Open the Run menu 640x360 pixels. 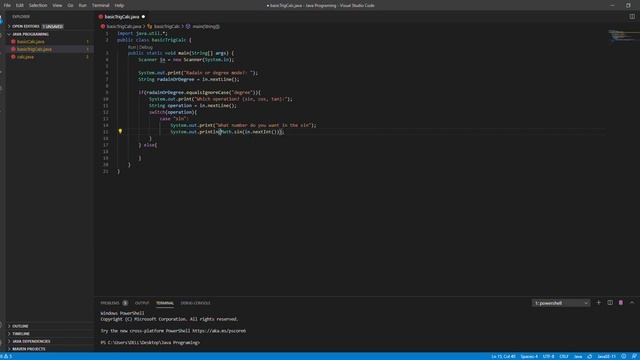click(x=82, y=6)
